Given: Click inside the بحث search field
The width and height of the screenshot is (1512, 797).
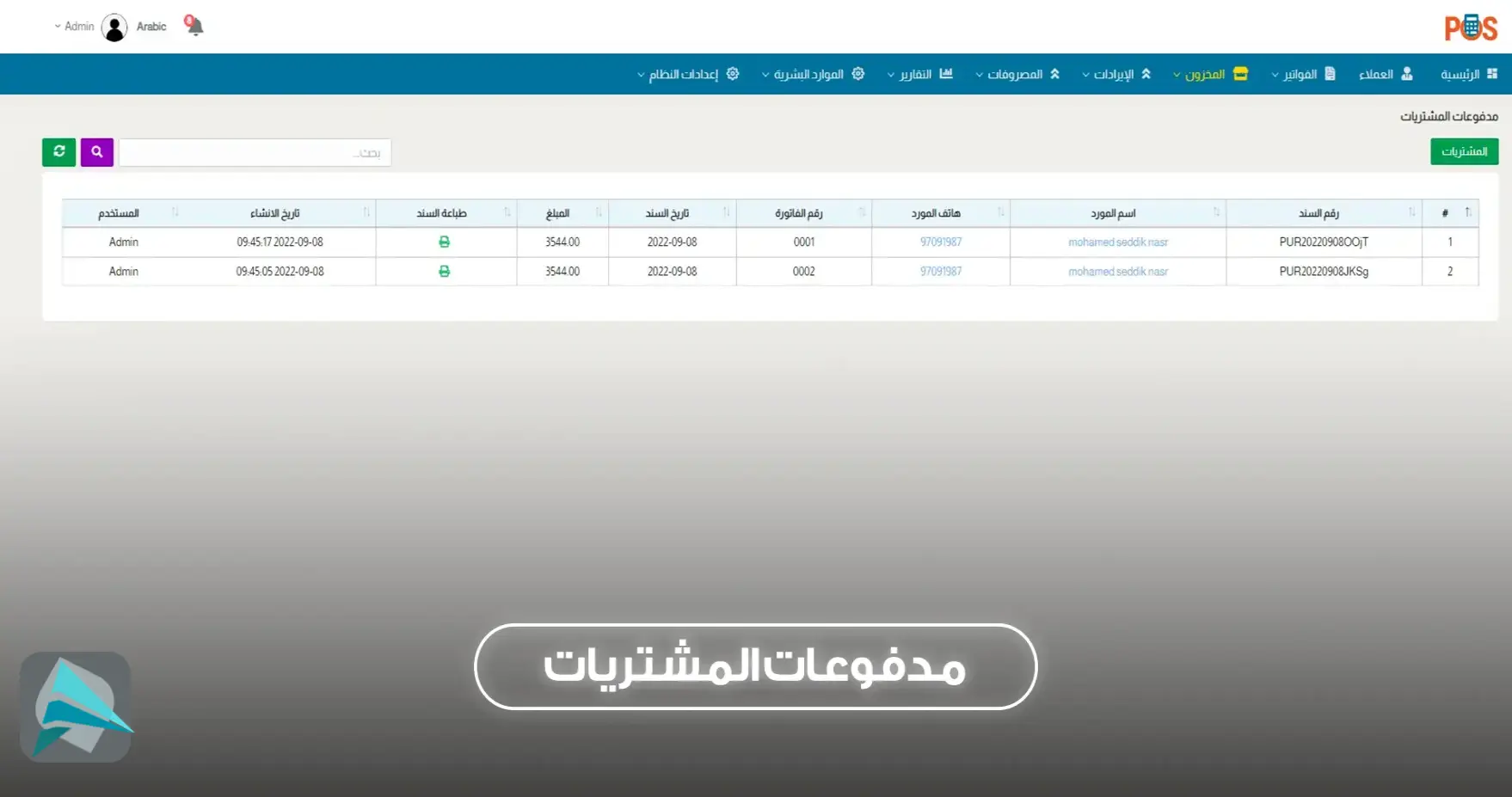Looking at the screenshot, I should click(255, 153).
